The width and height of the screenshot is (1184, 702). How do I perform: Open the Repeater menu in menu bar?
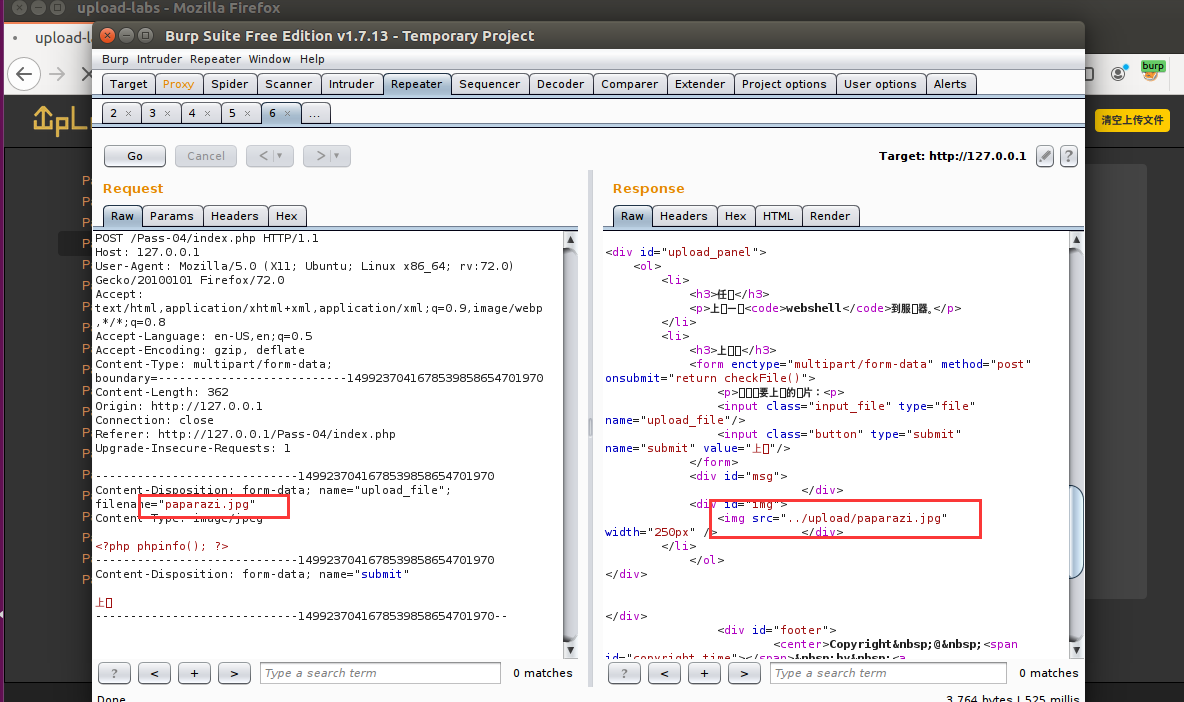pos(215,59)
